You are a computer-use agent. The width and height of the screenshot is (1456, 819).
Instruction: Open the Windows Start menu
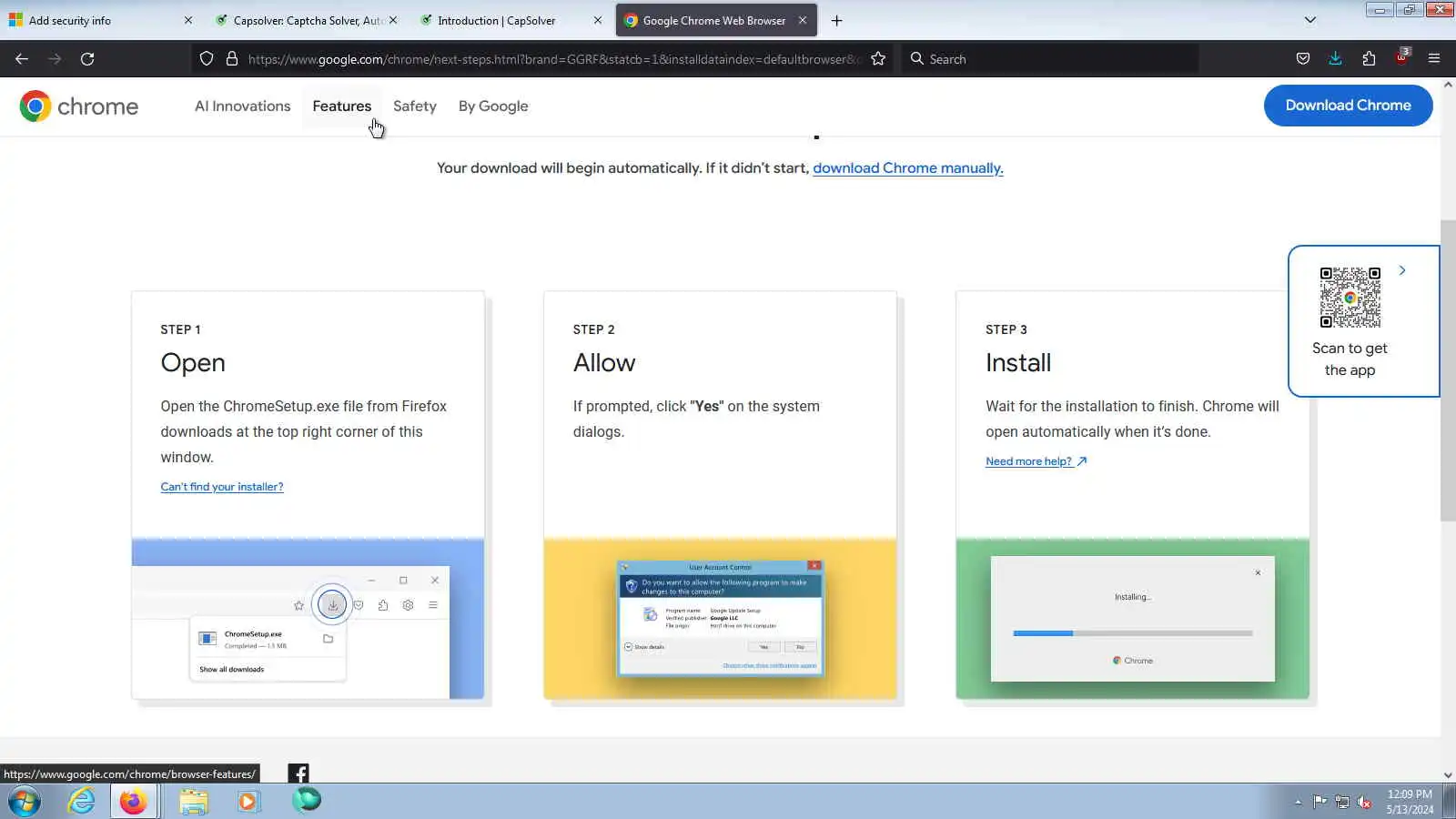coord(25,802)
